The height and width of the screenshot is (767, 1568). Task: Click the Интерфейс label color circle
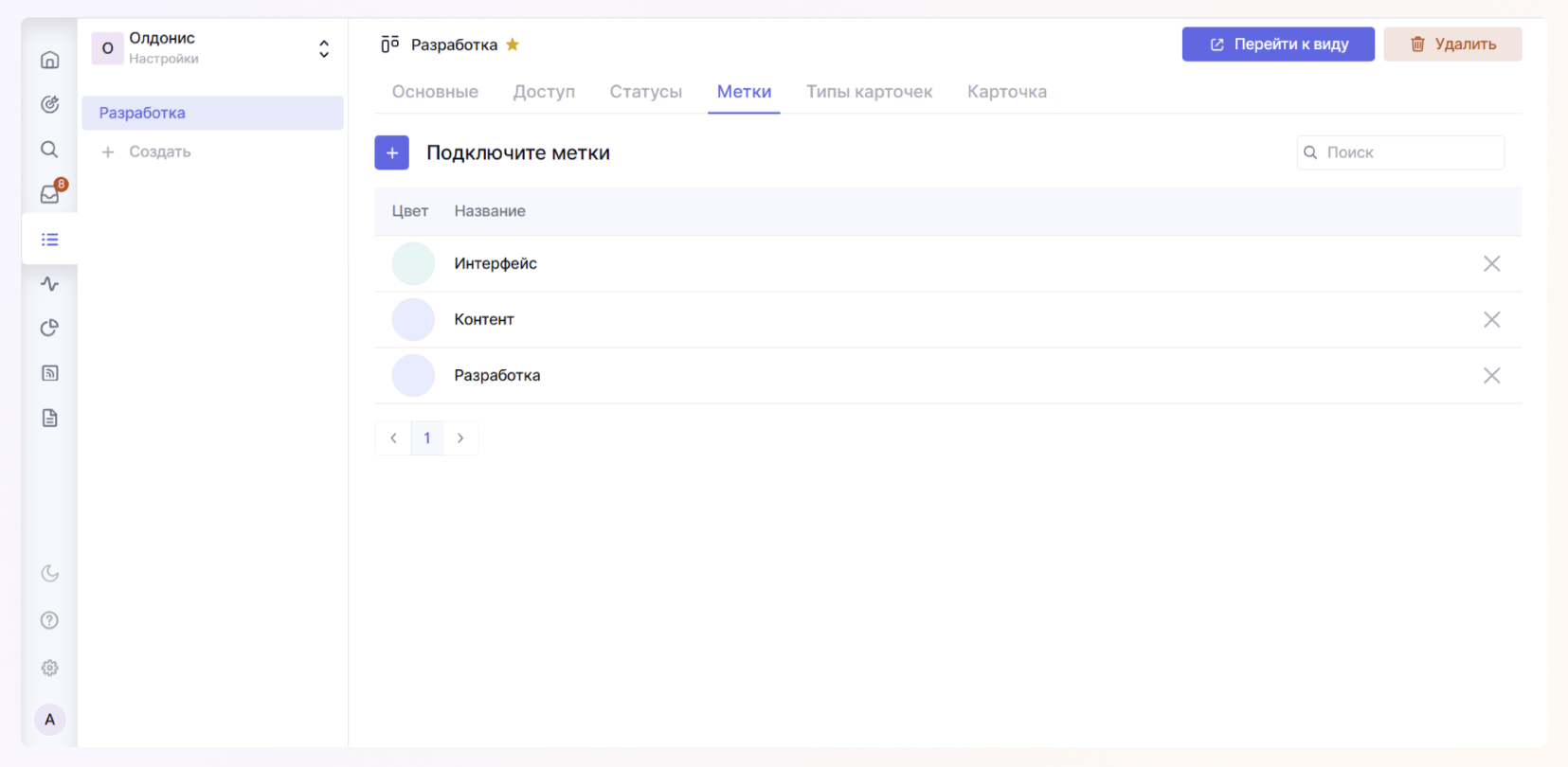pyautogui.click(x=413, y=264)
